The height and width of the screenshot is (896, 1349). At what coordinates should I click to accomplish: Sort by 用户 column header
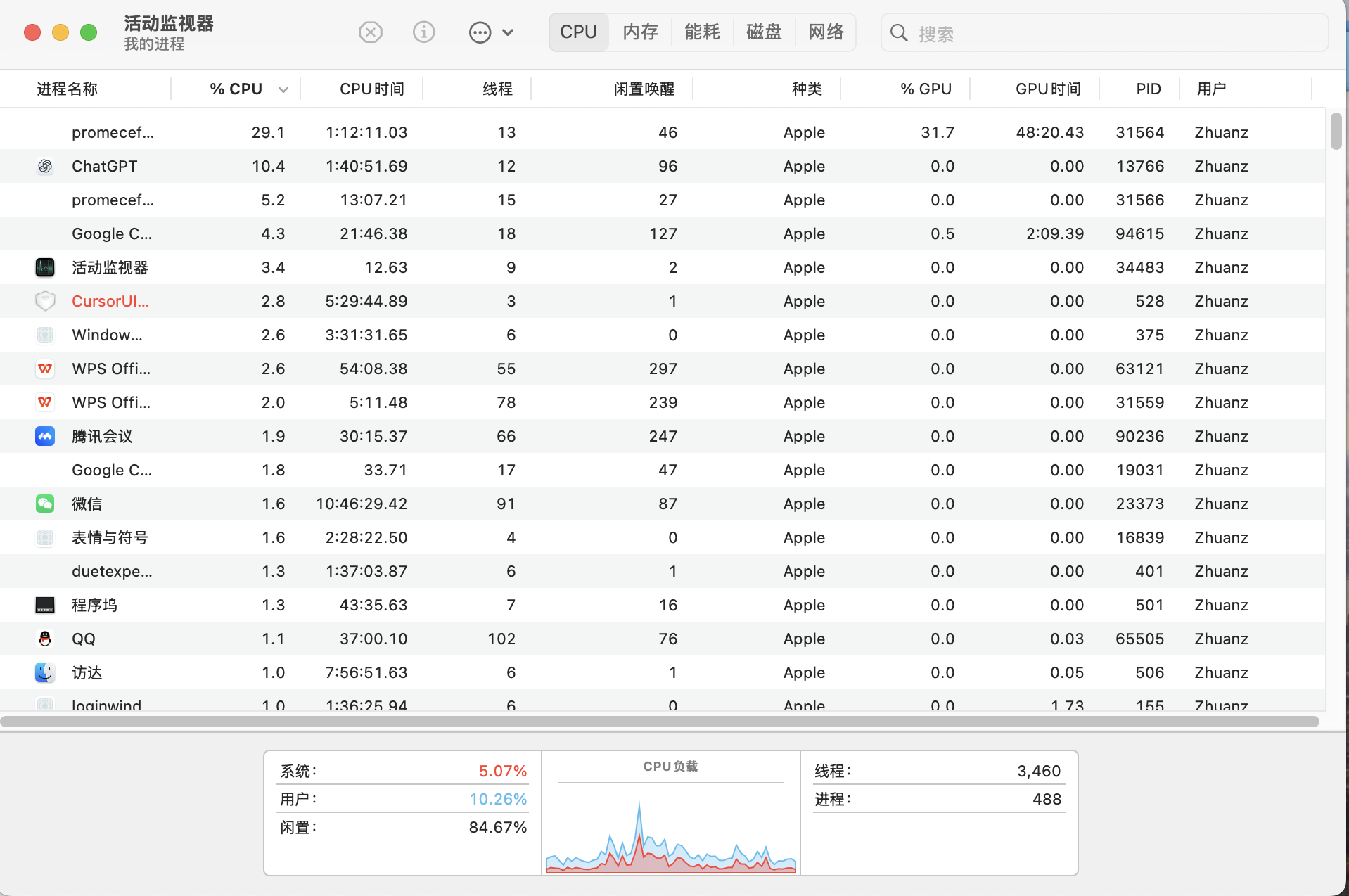(x=1211, y=89)
